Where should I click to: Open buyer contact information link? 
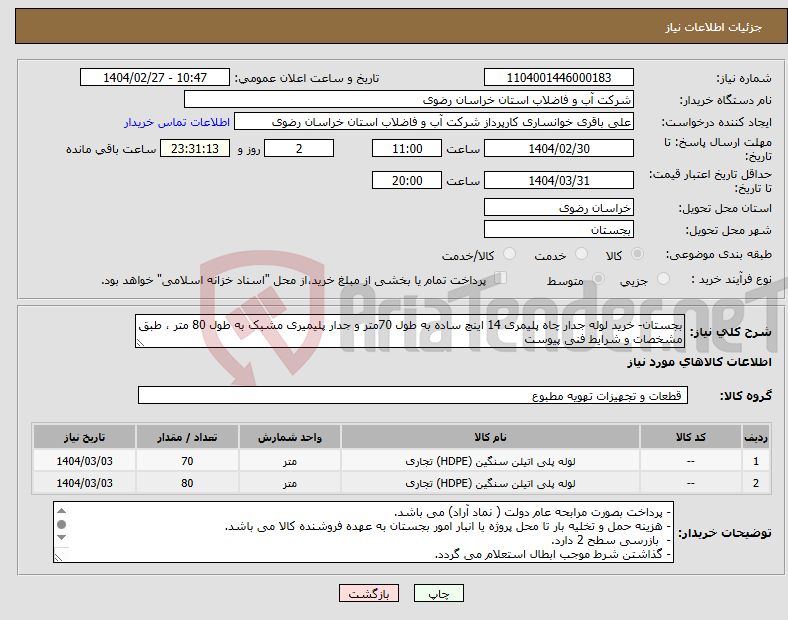coord(177,122)
